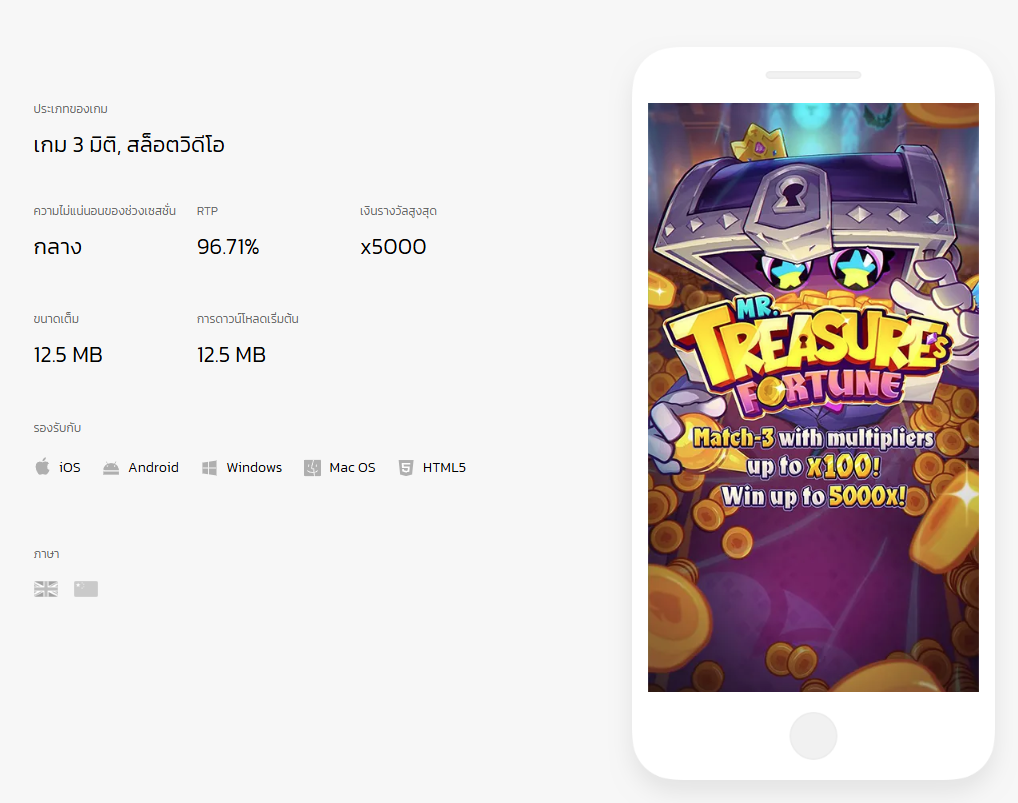This screenshot has height=803, width=1018.
Task: Select the UK English flag icon
Action: (x=46, y=589)
